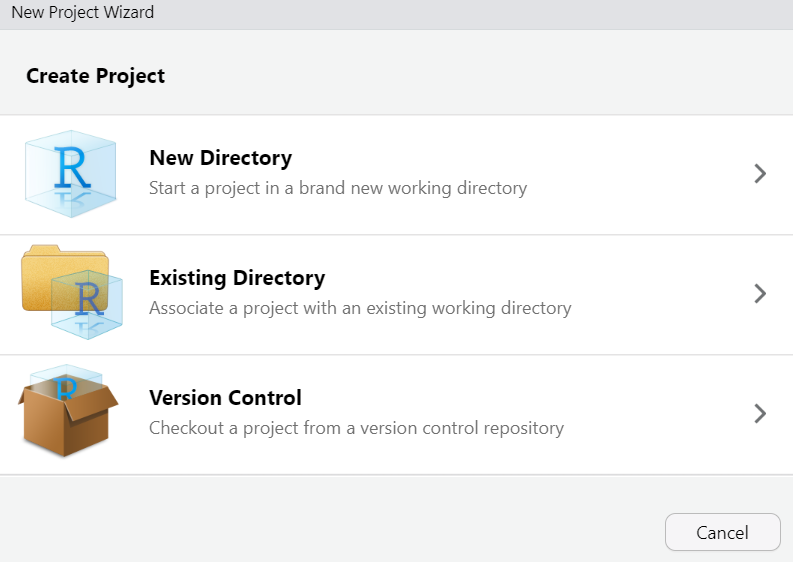Viewport: 793px width, 562px height.
Task: Click 'Start a project in a brand new working directory'
Action: (337, 188)
